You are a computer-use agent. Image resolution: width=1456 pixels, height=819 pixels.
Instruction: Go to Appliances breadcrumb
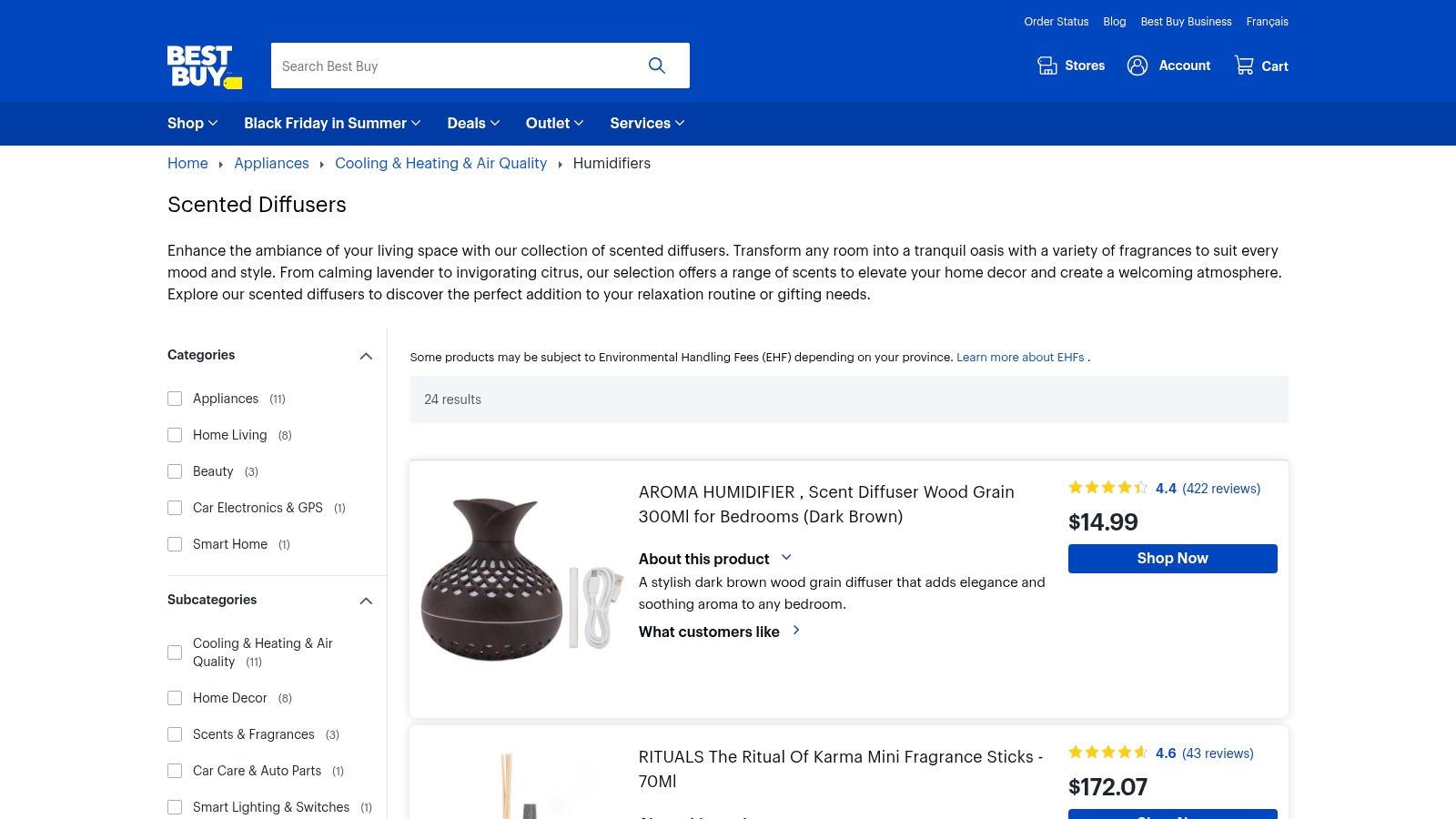click(x=271, y=163)
